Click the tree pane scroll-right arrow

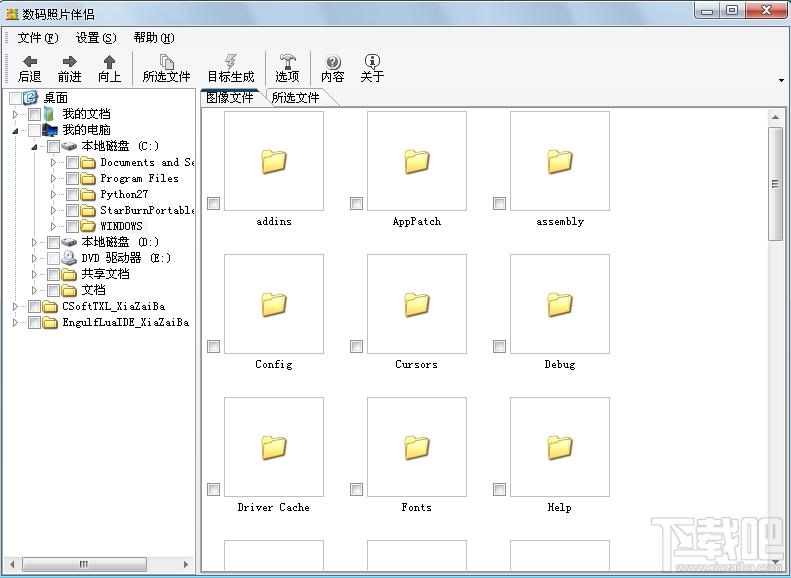(186, 564)
